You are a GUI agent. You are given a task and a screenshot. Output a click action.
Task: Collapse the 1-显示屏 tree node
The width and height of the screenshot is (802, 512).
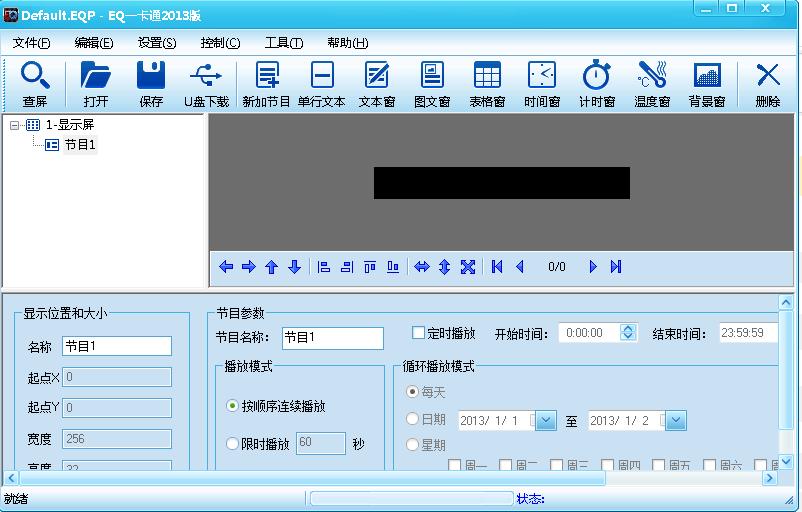click(14, 125)
